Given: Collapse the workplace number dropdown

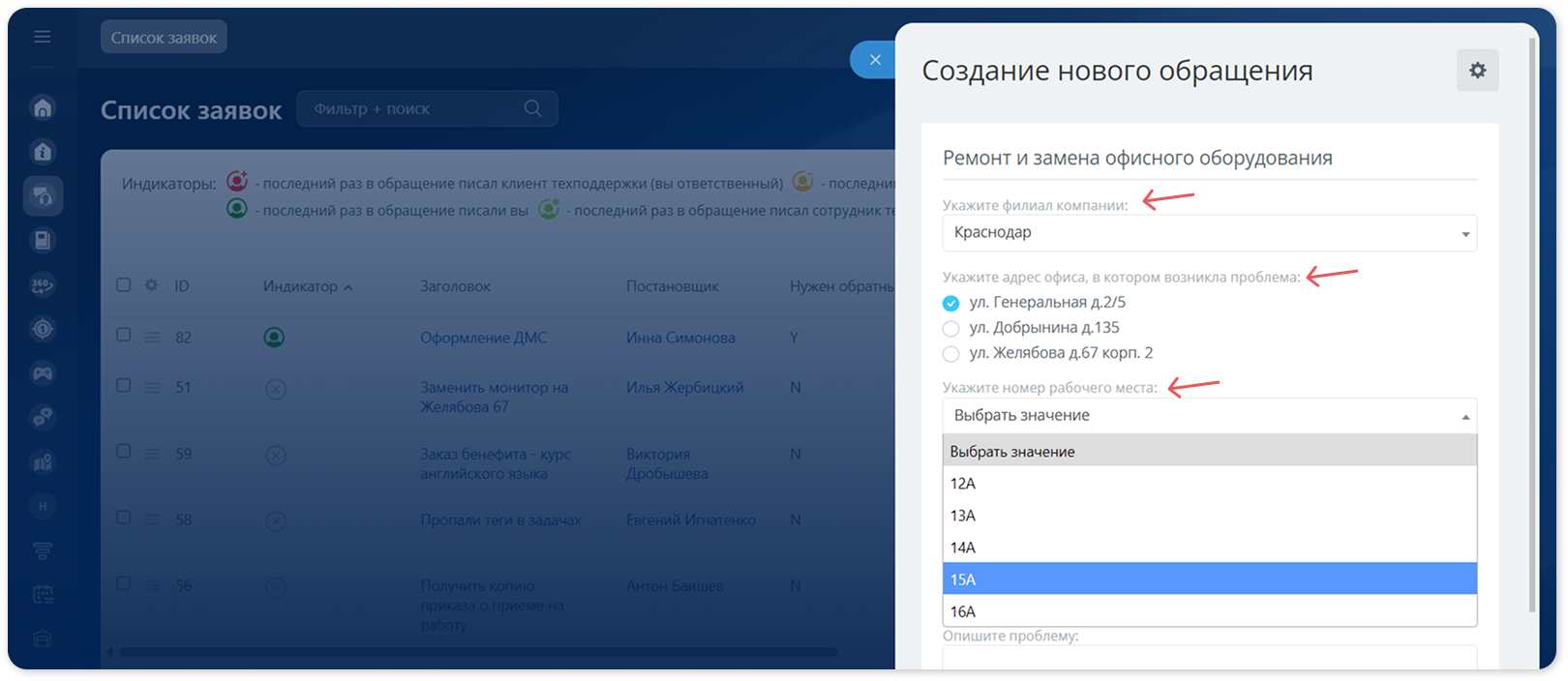Looking at the screenshot, I should point(1209,416).
